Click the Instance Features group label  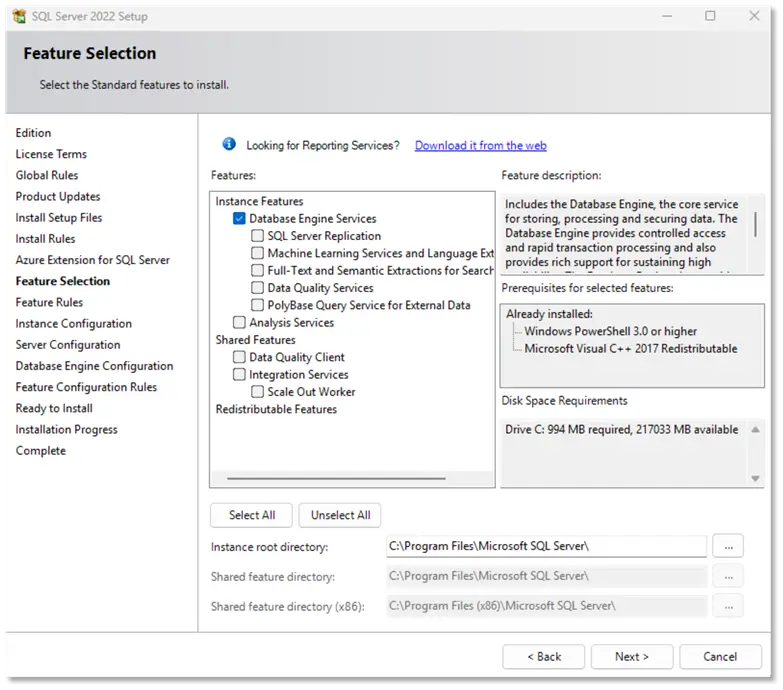(259, 201)
